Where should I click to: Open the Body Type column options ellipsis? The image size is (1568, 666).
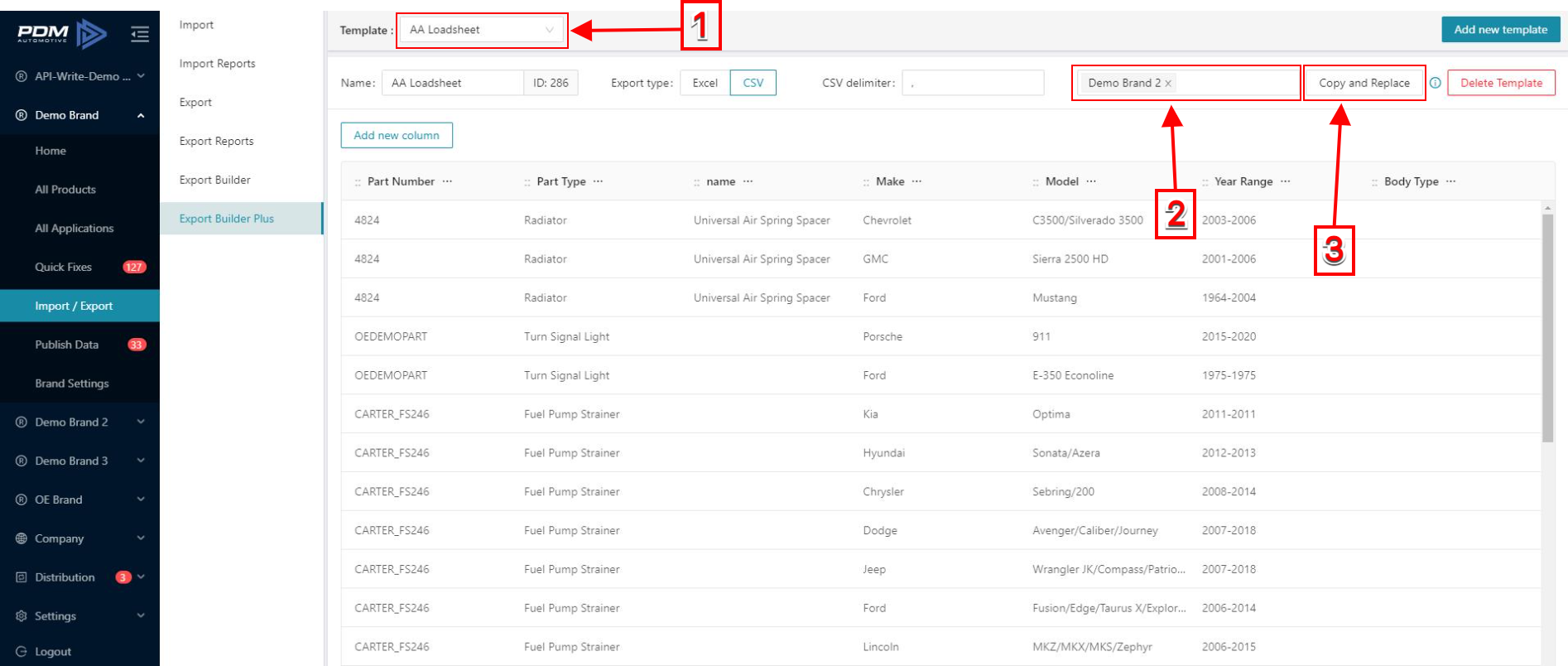(x=1450, y=181)
